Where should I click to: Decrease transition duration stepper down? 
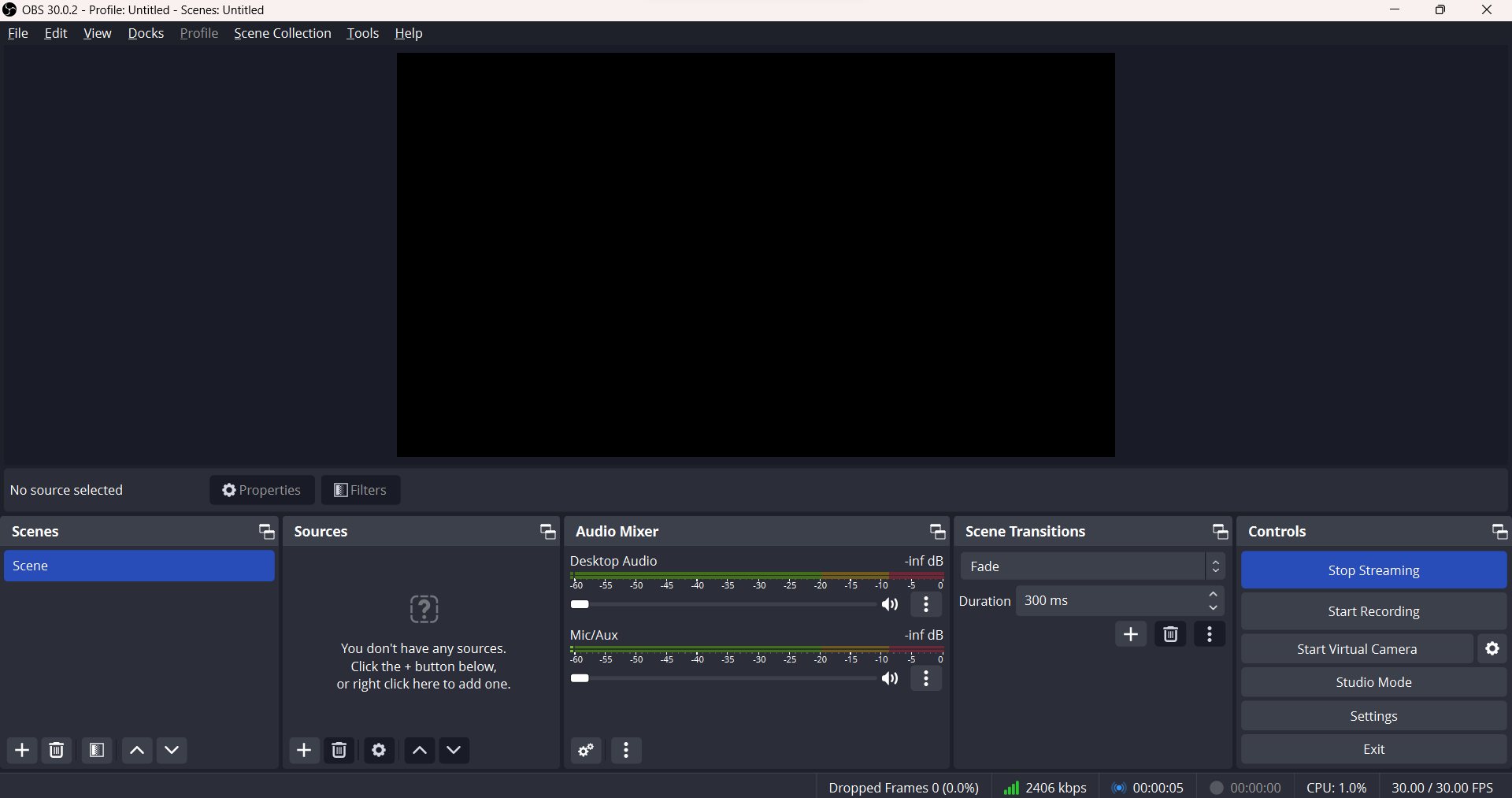click(1214, 608)
